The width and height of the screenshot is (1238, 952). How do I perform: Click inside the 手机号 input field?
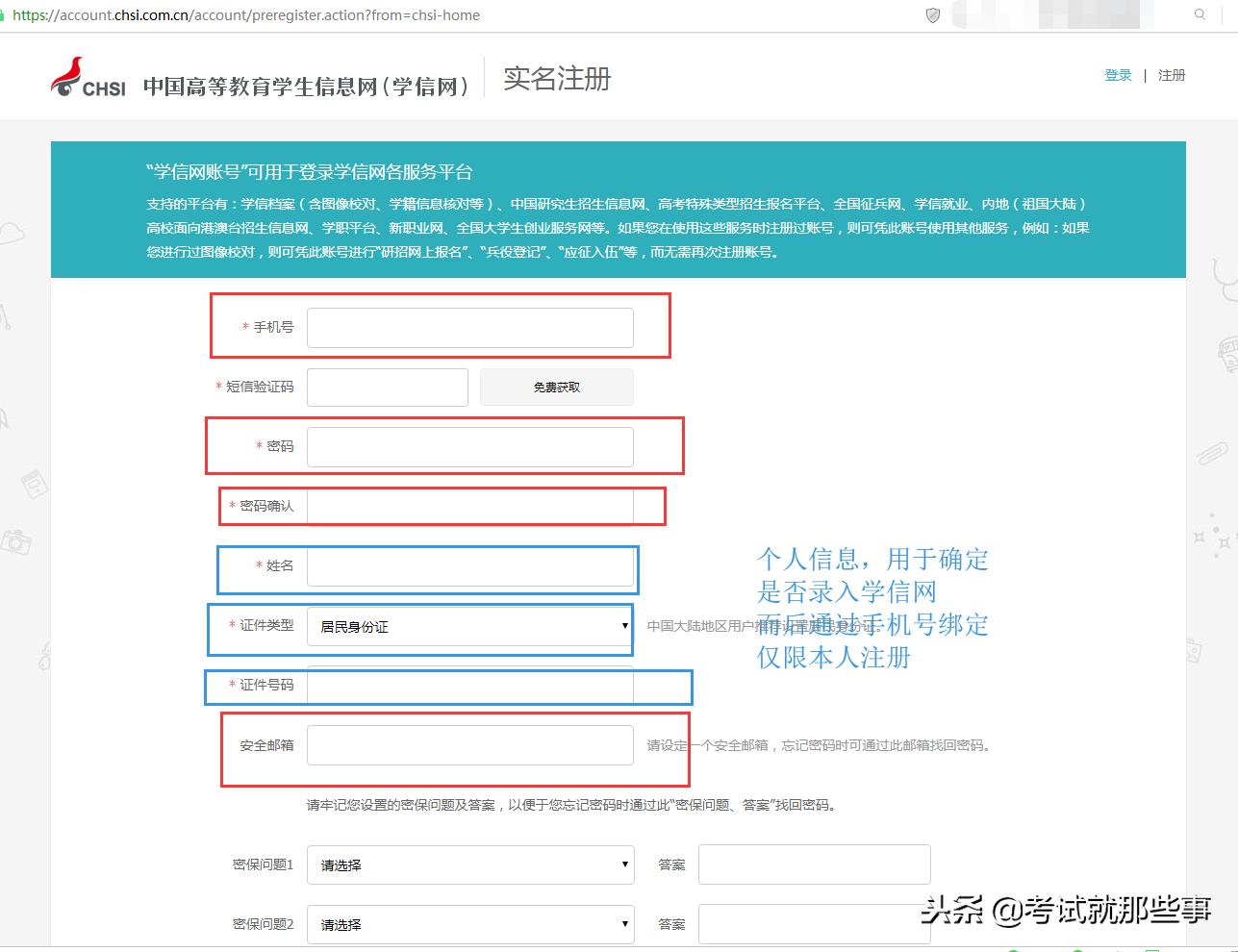[x=468, y=327]
